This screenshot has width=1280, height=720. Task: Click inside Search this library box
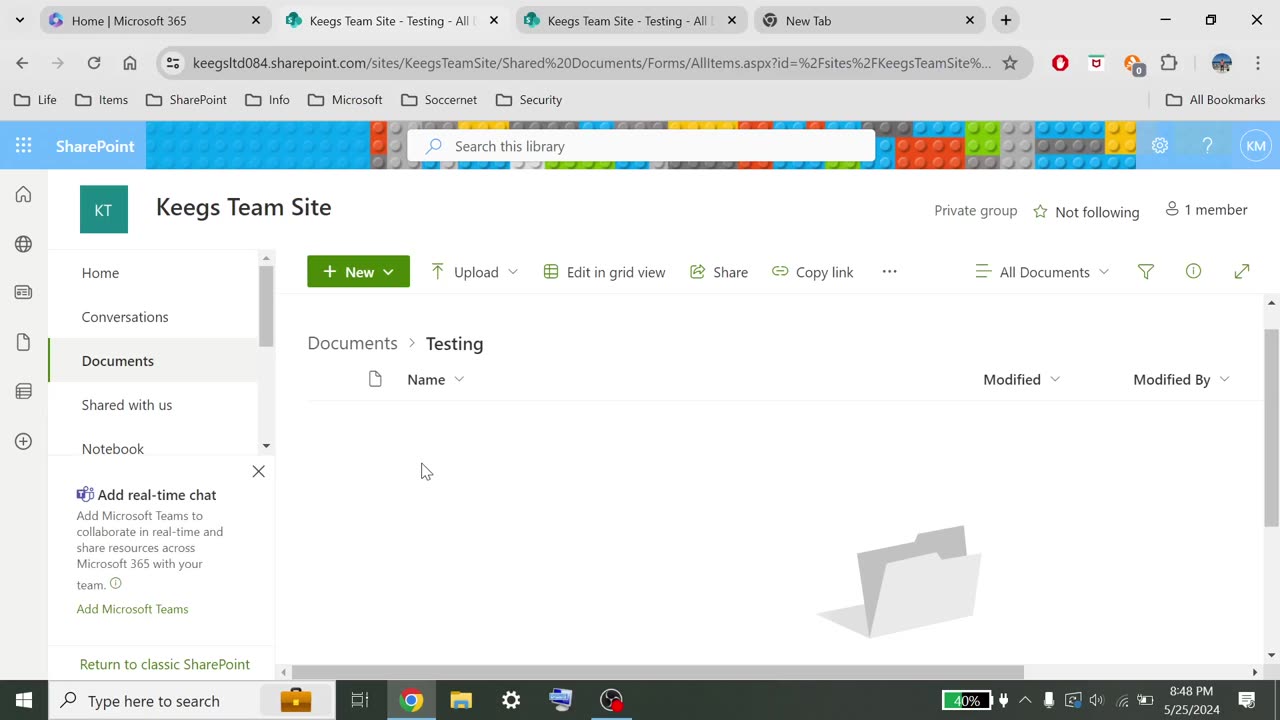tap(641, 146)
